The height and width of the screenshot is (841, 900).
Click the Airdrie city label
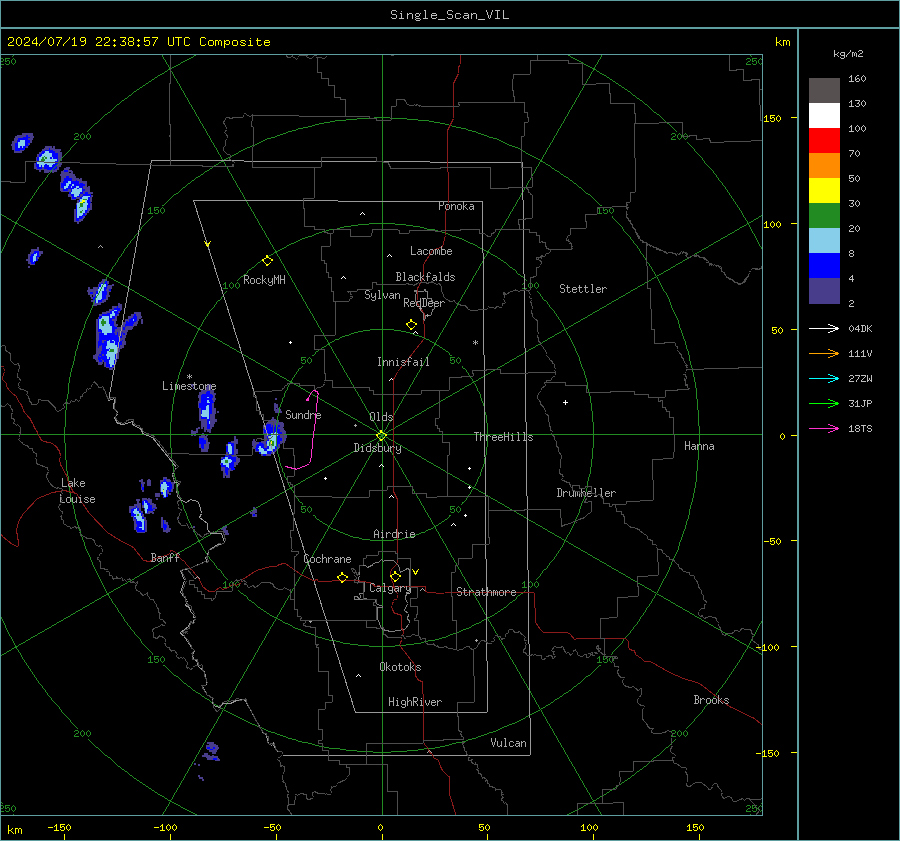pyautogui.click(x=394, y=534)
